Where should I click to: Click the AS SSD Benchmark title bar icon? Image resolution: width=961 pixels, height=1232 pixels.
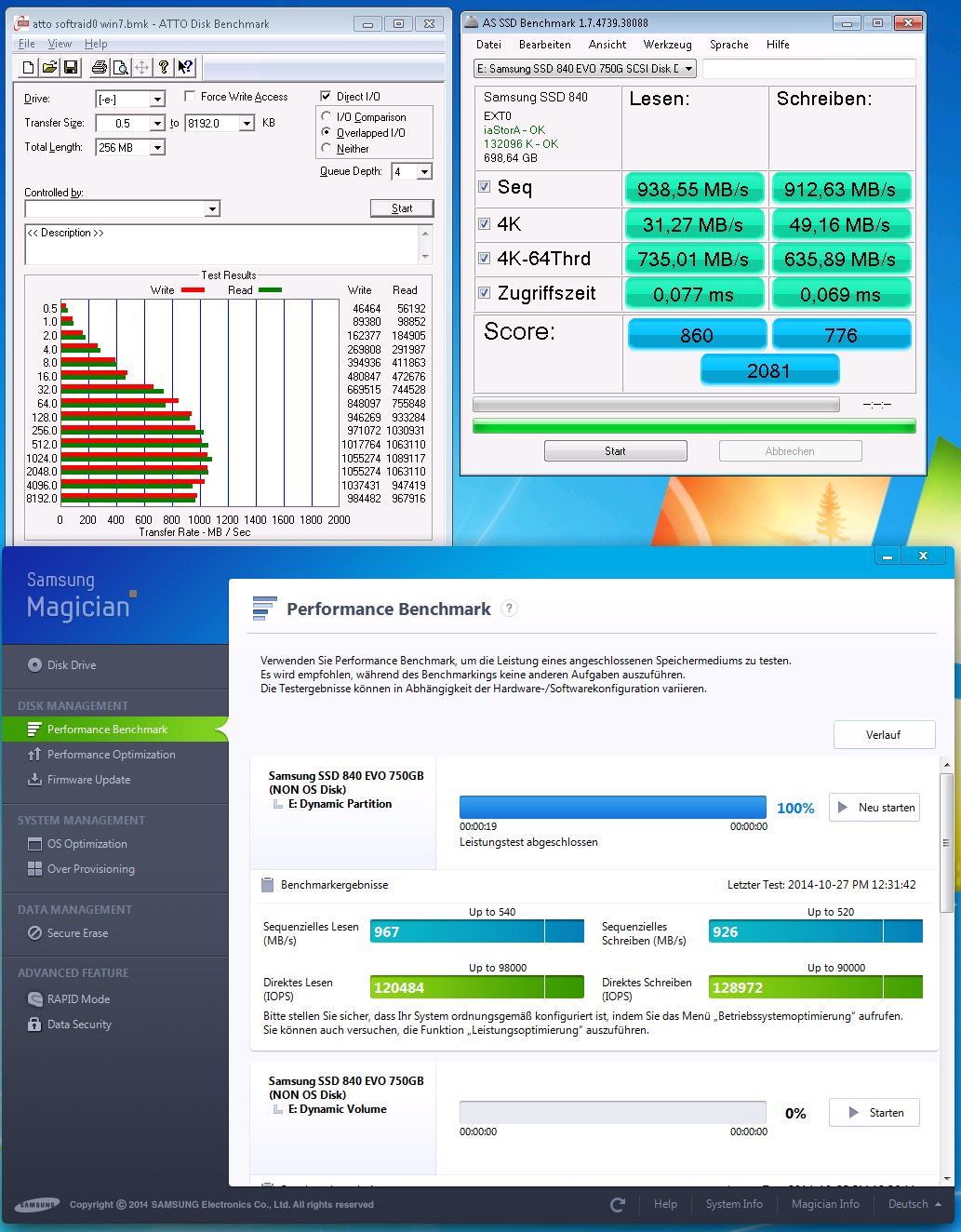pos(472,22)
